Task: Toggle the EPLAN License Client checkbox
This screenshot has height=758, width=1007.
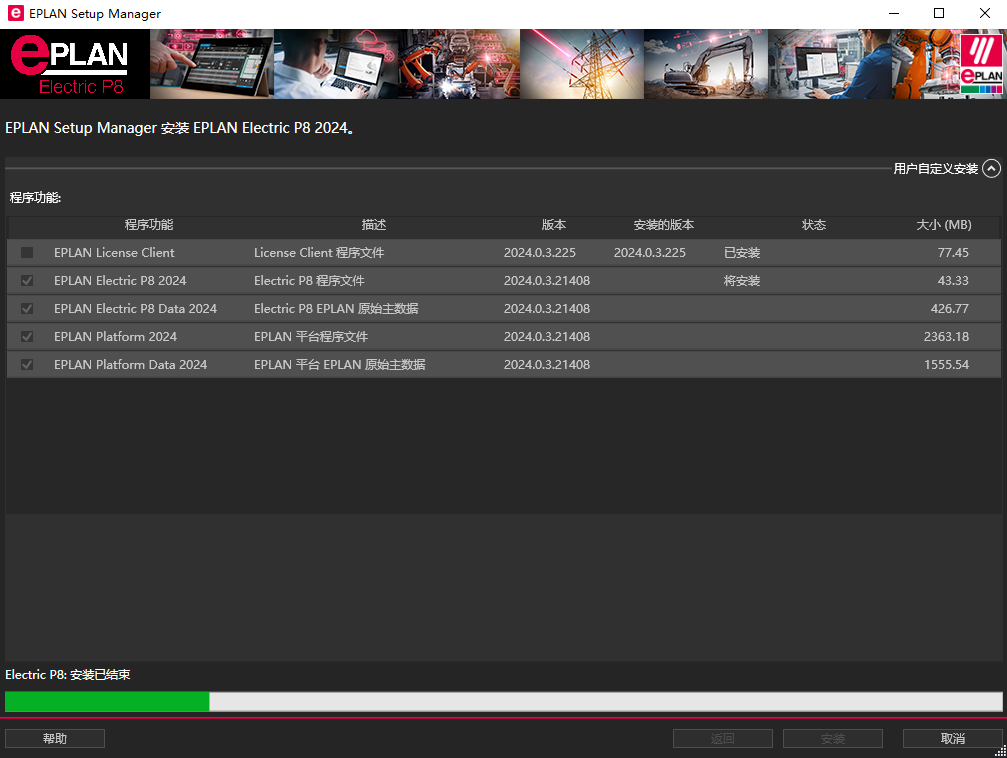Action: click(x=27, y=252)
